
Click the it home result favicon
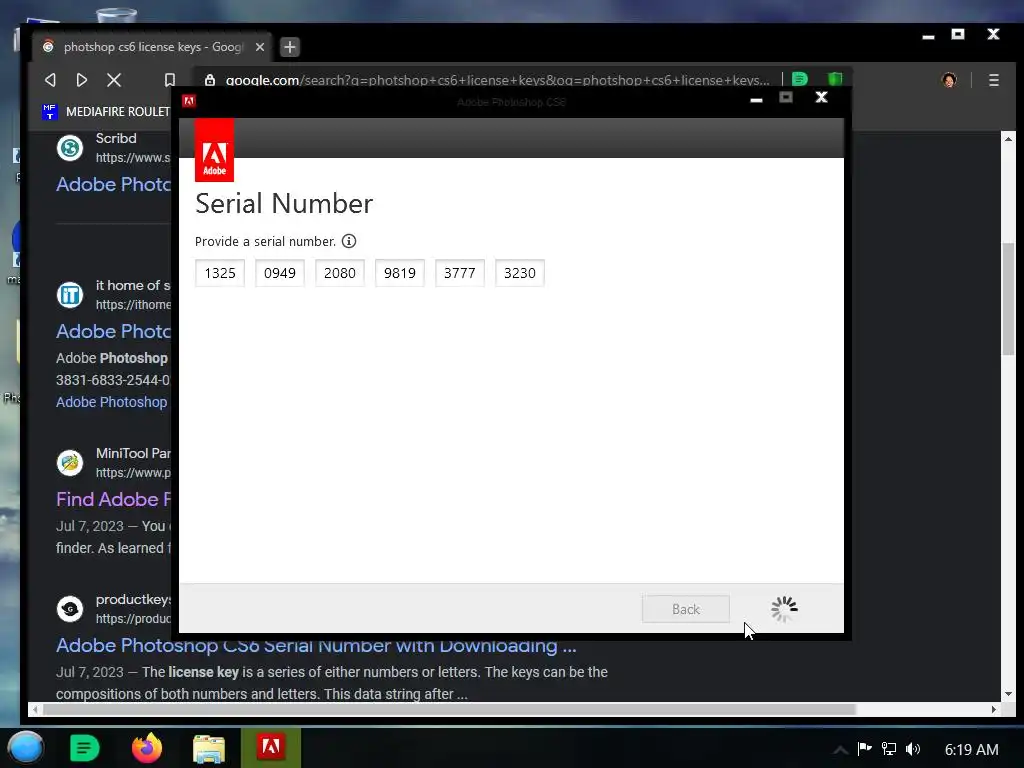click(70, 295)
